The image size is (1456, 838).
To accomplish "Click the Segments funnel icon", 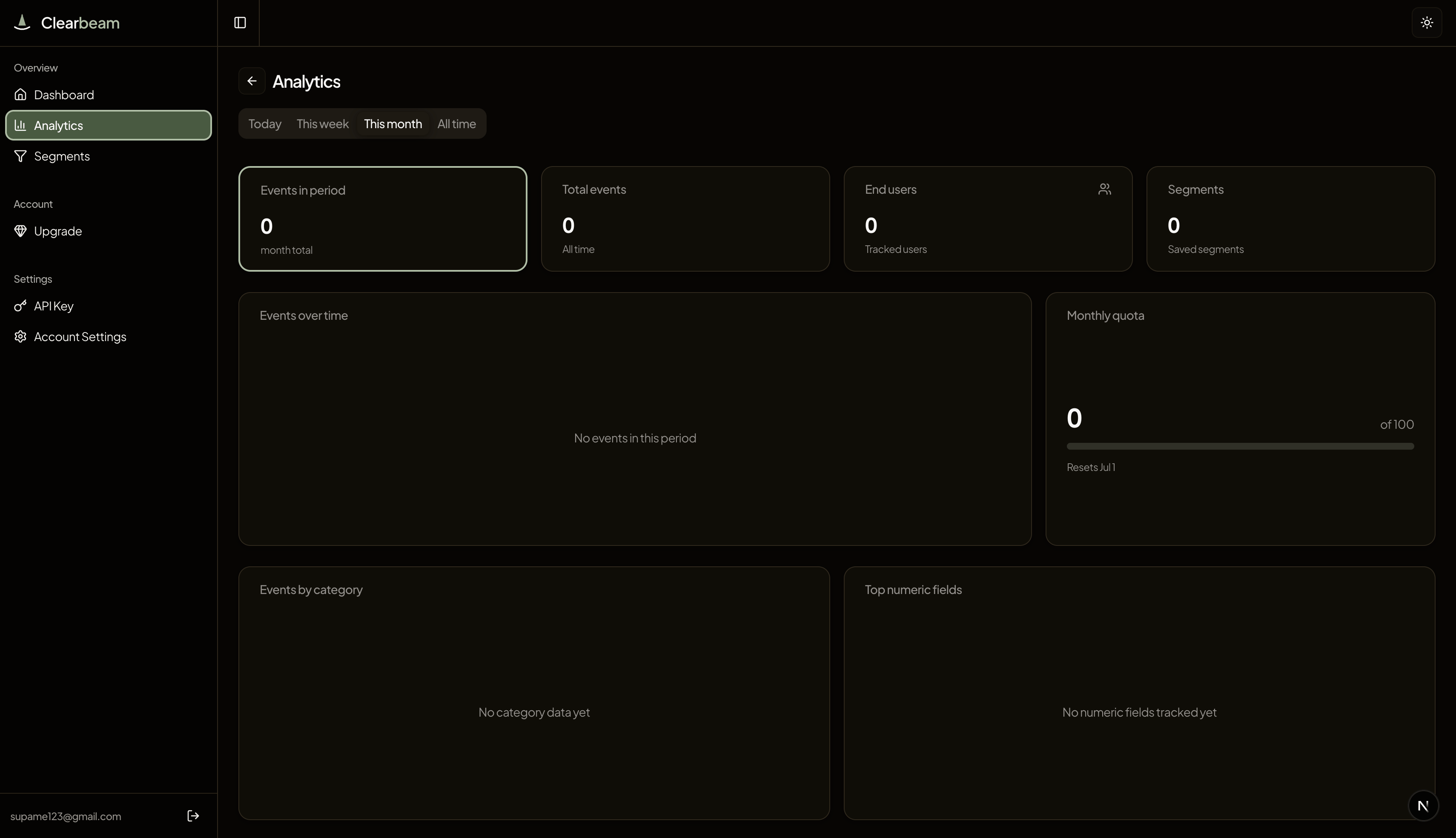I will click(21, 156).
